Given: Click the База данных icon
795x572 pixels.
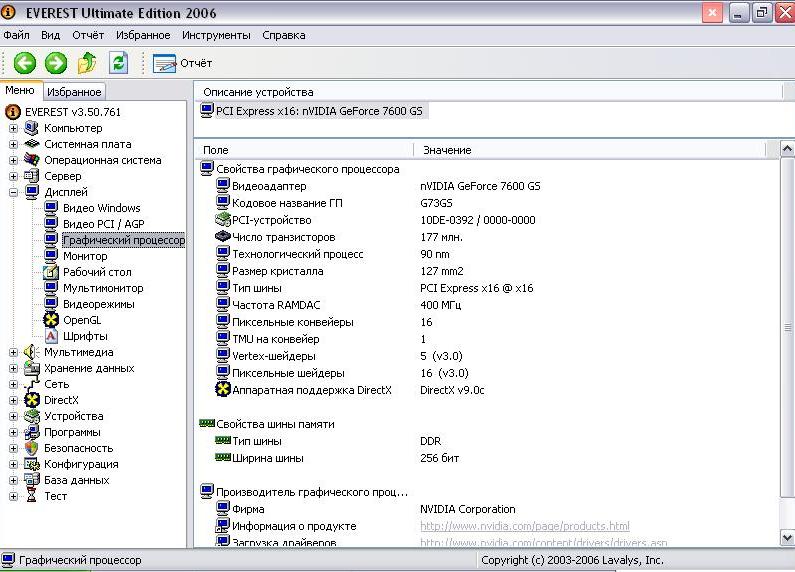Looking at the screenshot, I should coord(32,480).
